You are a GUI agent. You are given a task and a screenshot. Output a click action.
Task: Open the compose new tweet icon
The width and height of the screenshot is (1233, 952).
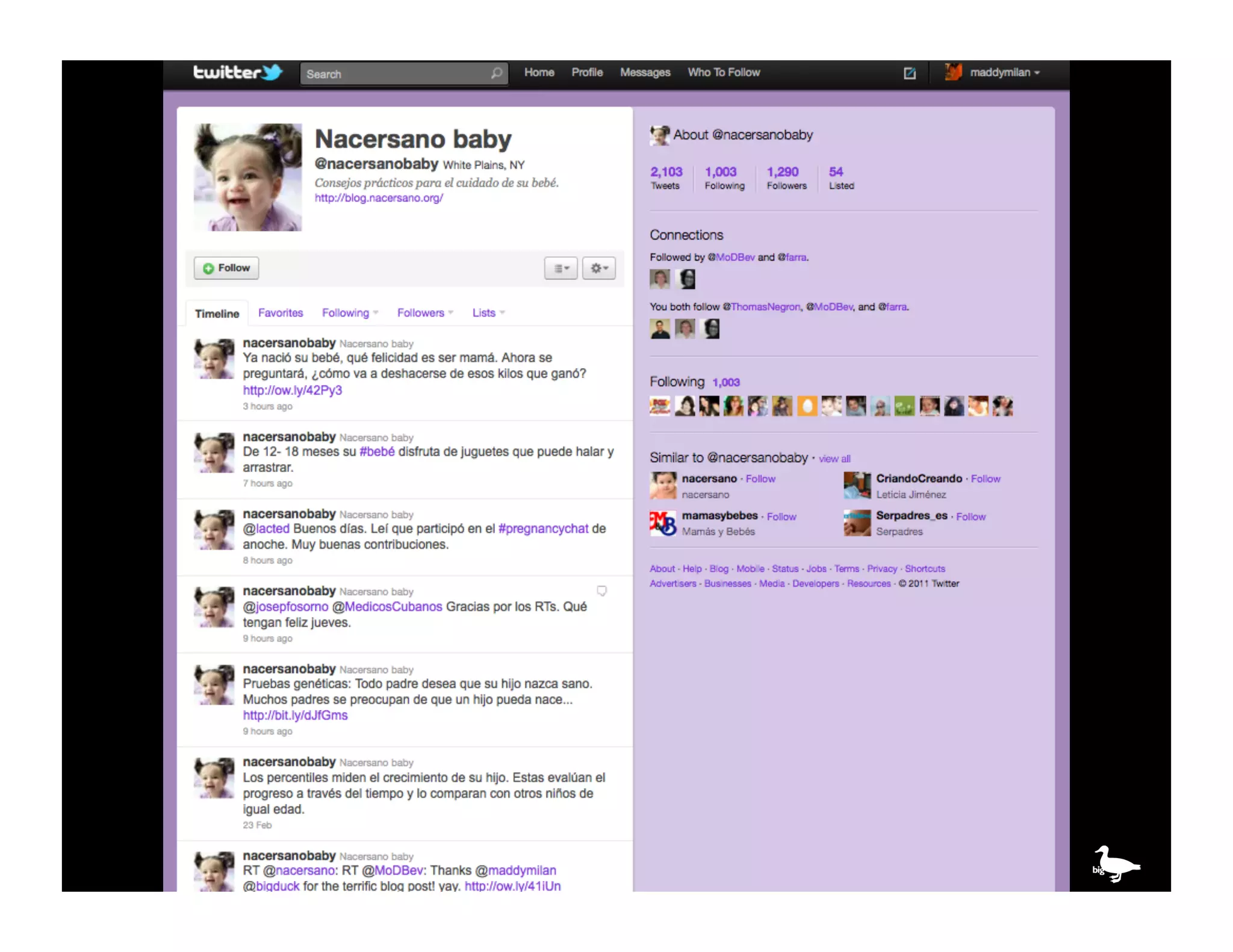[x=909, y=73]
